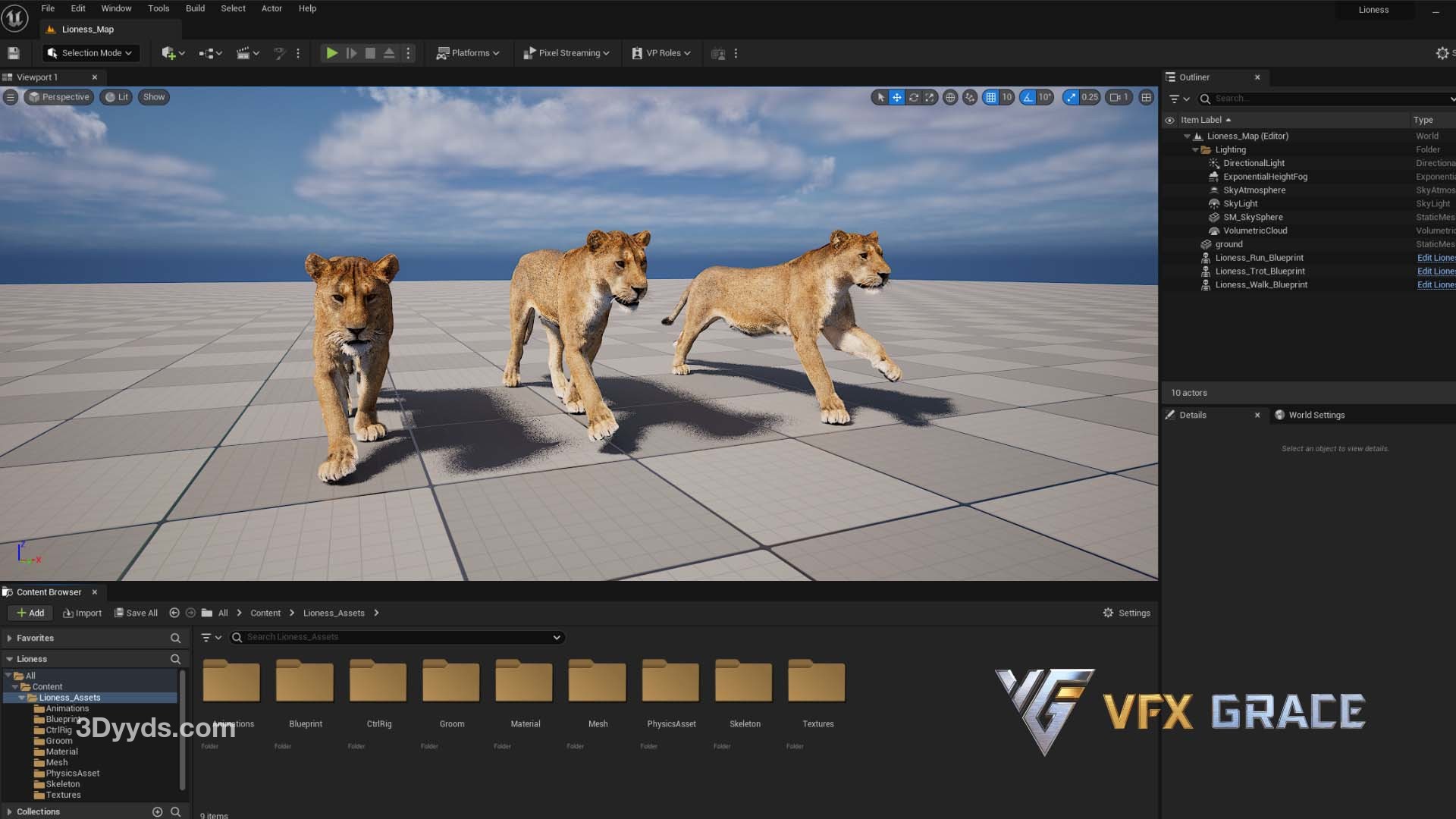Click the Import button in Content Browser
The width and height of the screenshot is (1456, 819).
82,613
